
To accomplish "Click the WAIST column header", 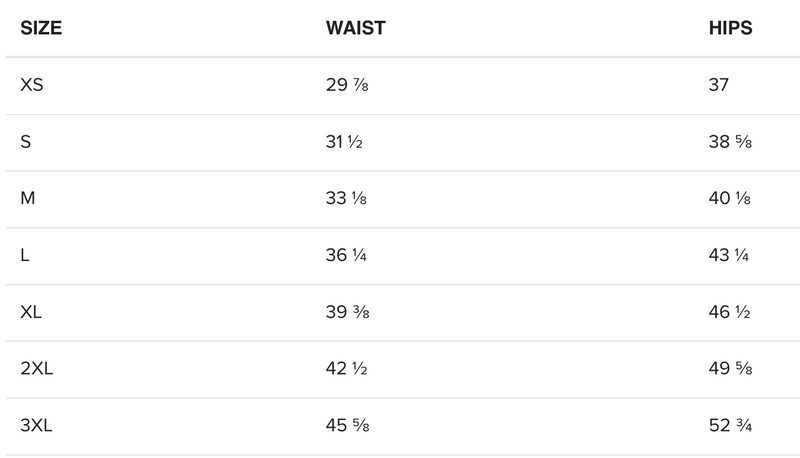I will click(355, 28).
